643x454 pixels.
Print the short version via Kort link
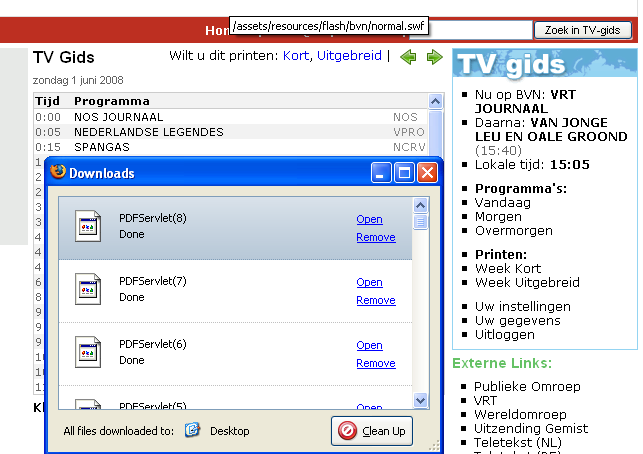pyautogui.click(x=296, y=56)
